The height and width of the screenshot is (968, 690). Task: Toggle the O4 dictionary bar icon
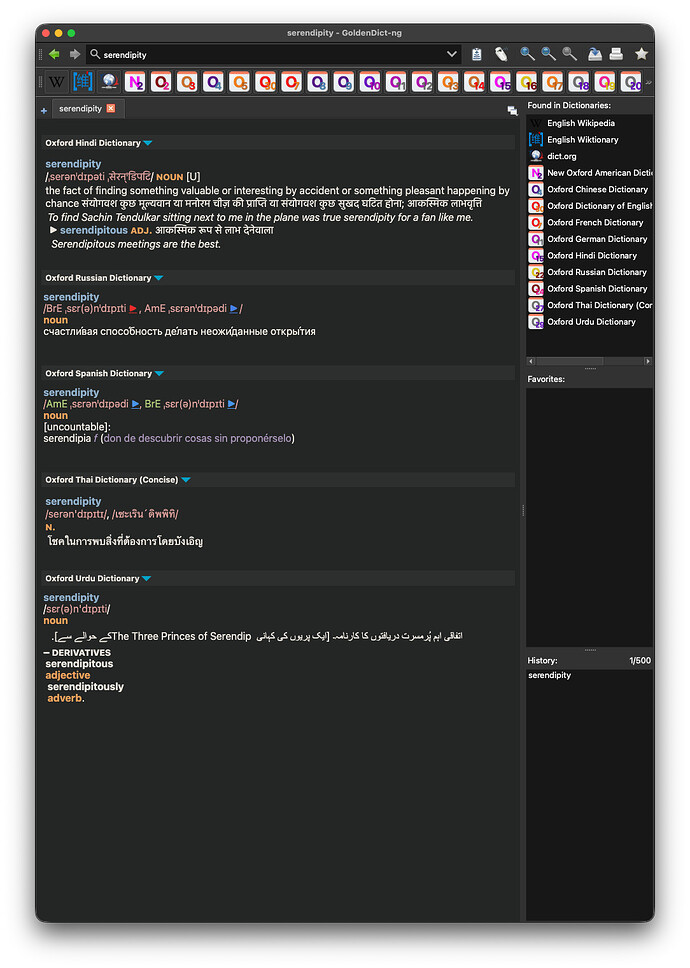[x=214, y=81]
